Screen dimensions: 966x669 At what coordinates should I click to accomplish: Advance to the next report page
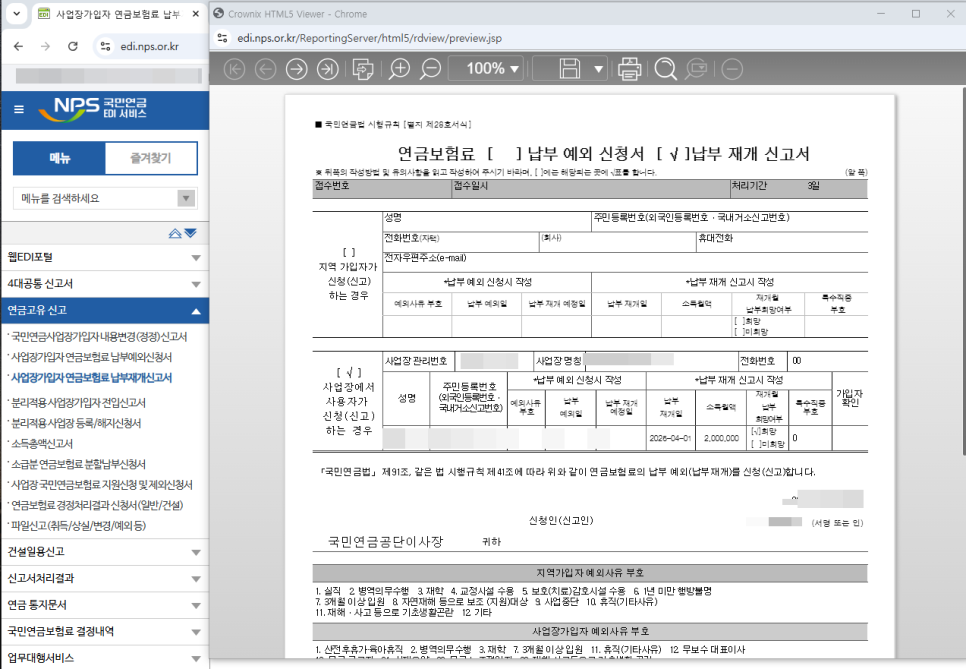[297, 69]
